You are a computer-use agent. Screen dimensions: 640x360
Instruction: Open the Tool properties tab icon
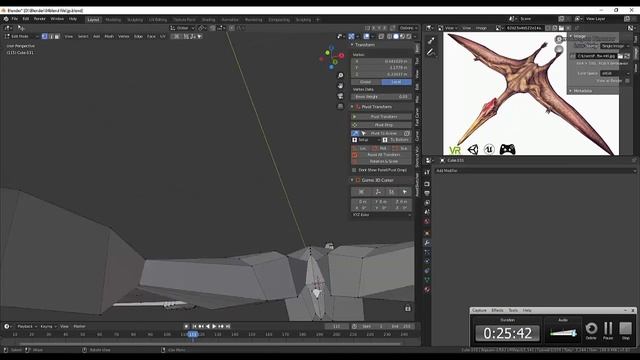click(427, 173)
